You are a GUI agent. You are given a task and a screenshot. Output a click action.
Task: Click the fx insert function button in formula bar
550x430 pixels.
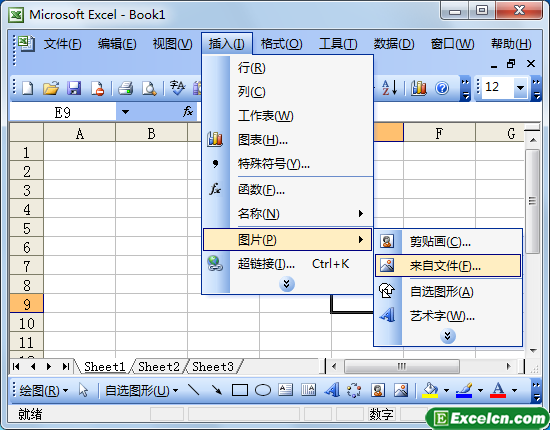[x=188, y=112]
